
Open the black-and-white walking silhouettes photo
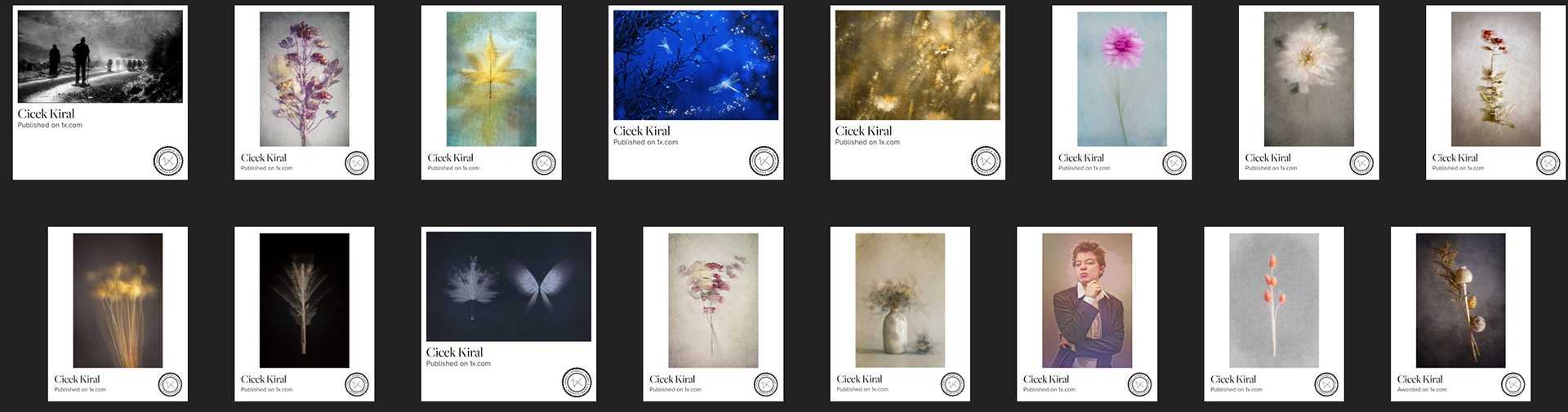pos(100,56)
